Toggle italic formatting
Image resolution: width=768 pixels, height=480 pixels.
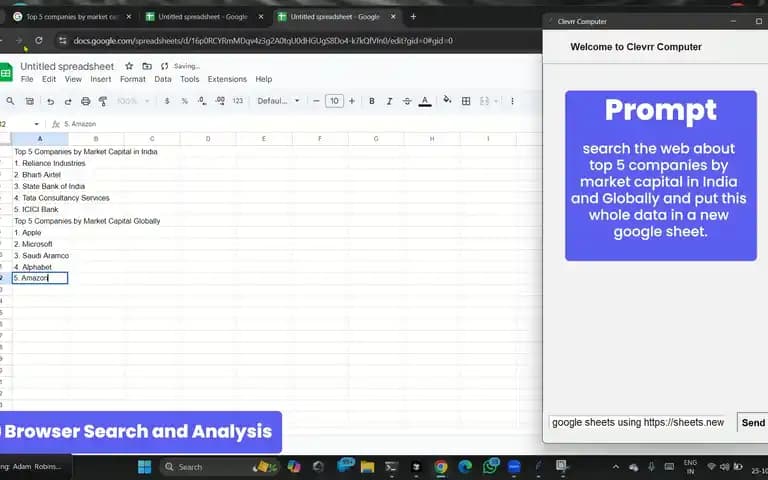(x=389, y=101)
